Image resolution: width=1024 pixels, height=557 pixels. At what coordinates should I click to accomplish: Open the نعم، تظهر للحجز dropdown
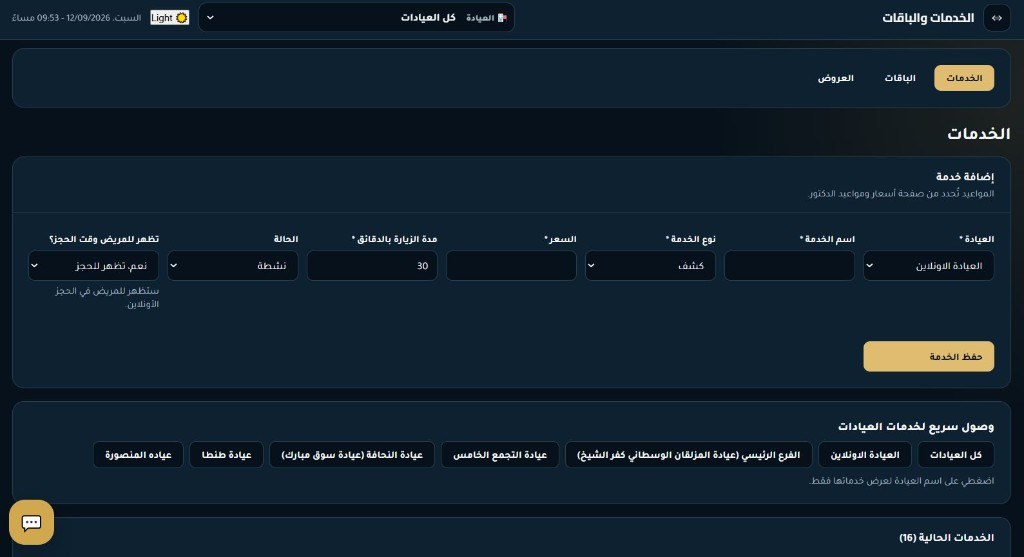pyautogui.click(x=93, y=266)
